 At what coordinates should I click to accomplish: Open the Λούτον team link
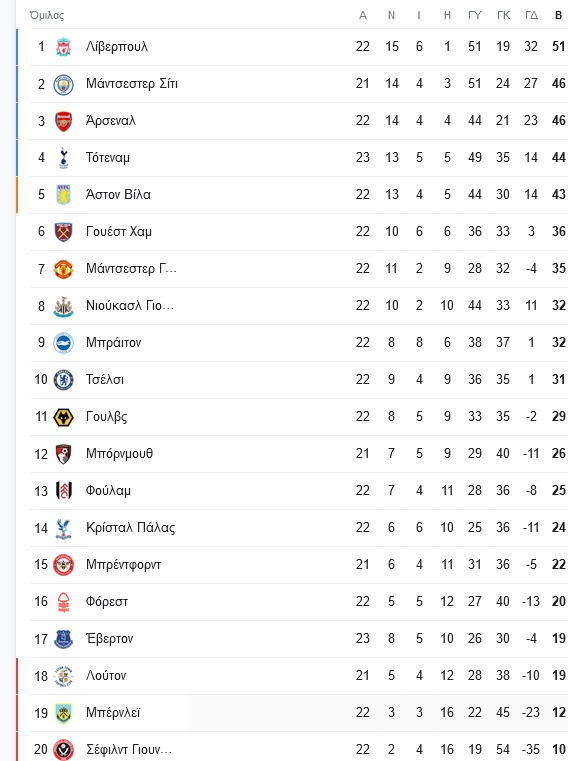(106, 676)
